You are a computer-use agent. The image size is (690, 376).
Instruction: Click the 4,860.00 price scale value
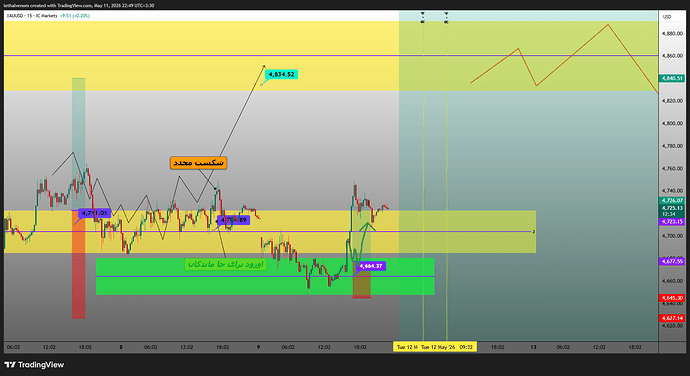point(672,56)
